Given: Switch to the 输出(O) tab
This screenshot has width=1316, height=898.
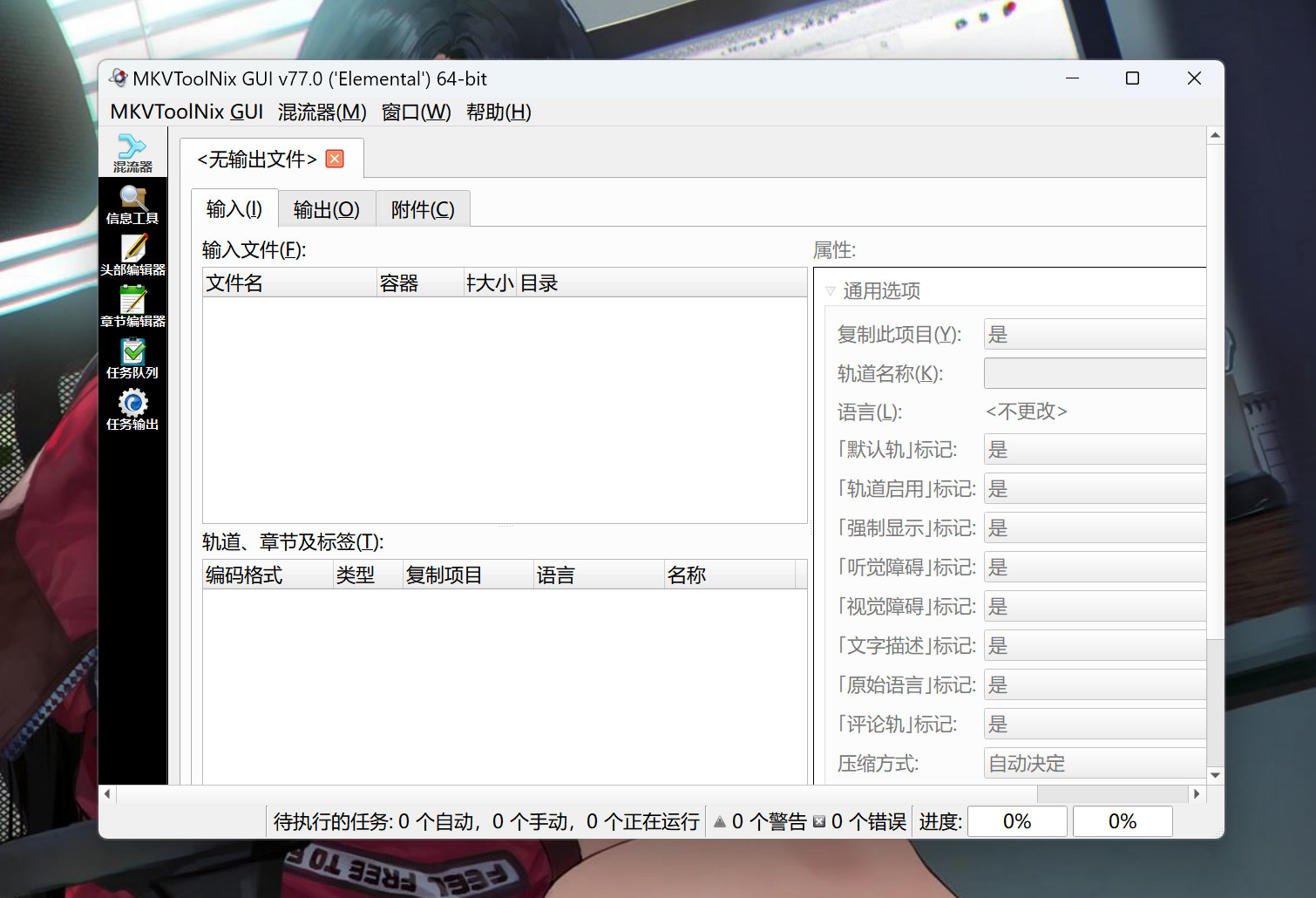Looking at the screenshot, I should [x=327, y=209].
